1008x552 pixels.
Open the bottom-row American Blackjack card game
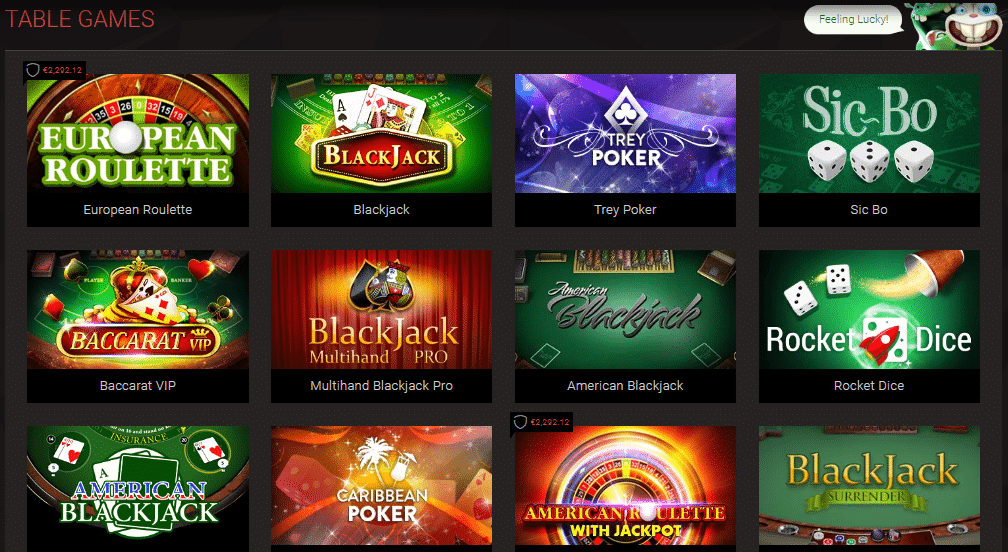click(x=138, y=485)
